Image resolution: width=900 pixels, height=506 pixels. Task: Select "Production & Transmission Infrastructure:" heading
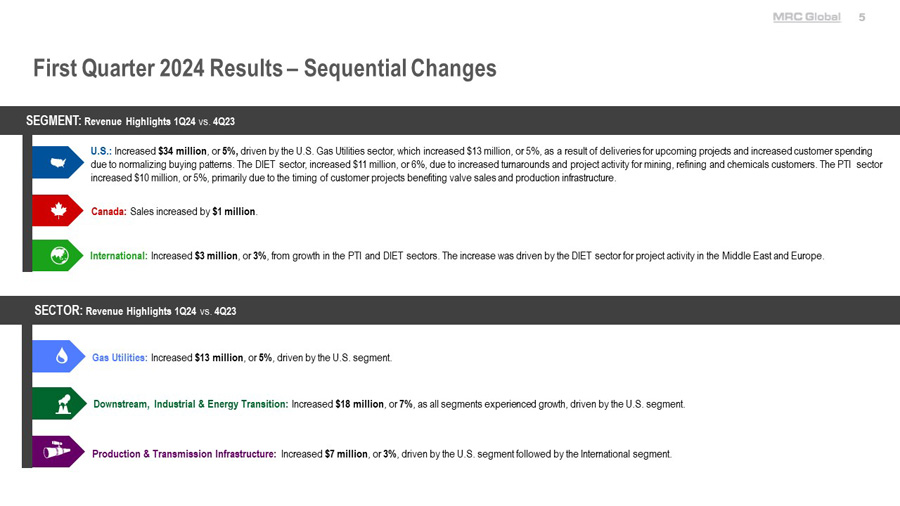click(184, 454)
